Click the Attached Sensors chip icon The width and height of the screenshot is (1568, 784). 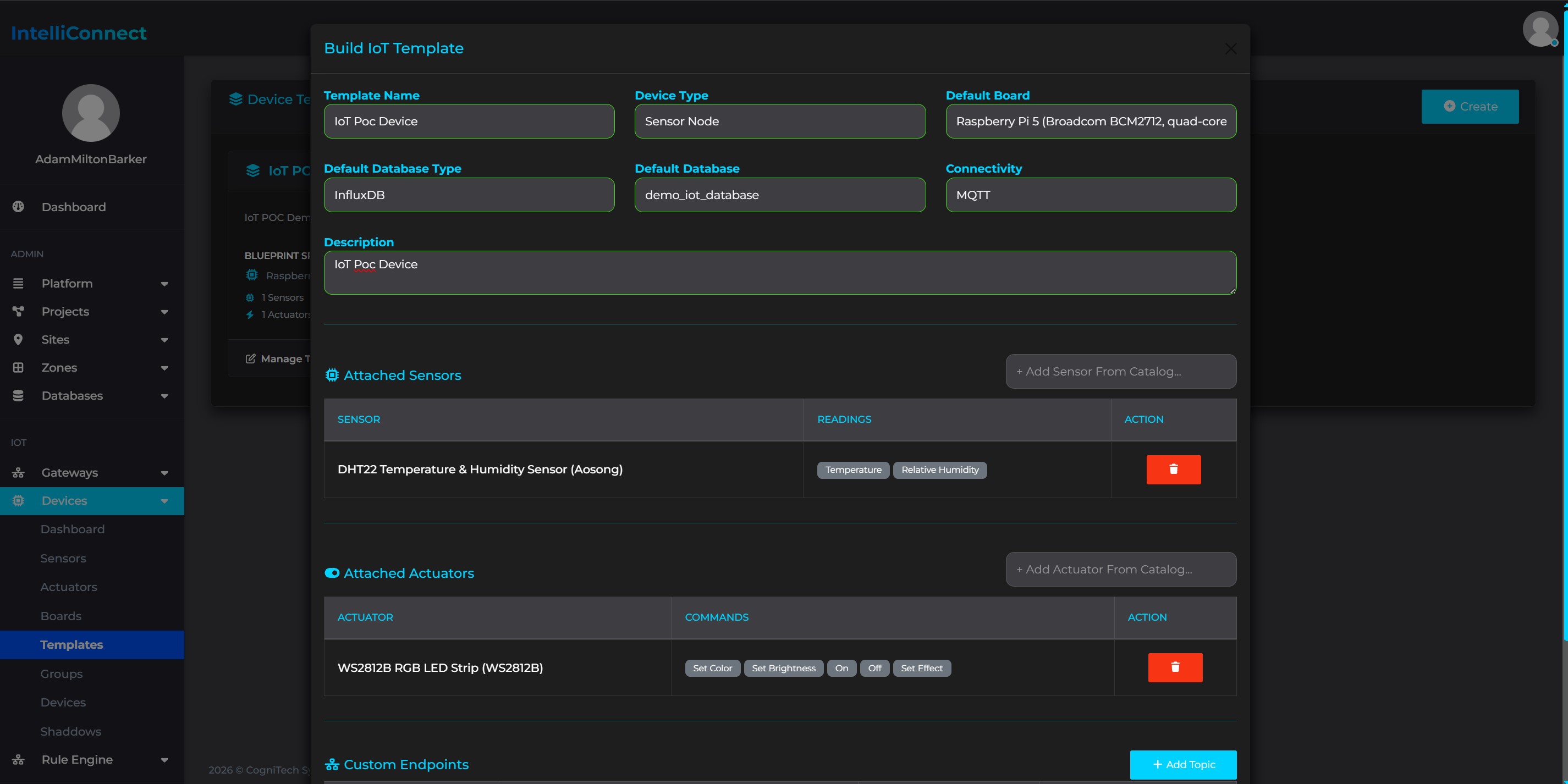coord(332,376)
